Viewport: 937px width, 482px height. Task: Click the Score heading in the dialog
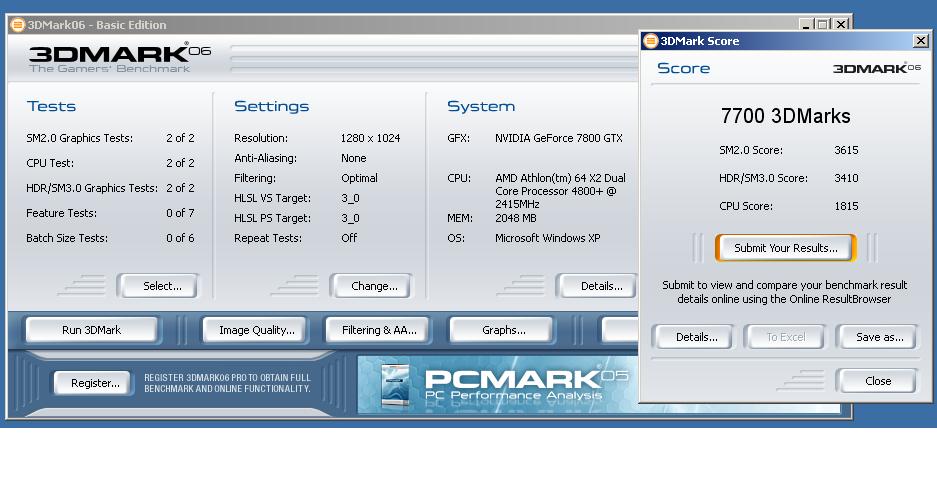[684, 68]
